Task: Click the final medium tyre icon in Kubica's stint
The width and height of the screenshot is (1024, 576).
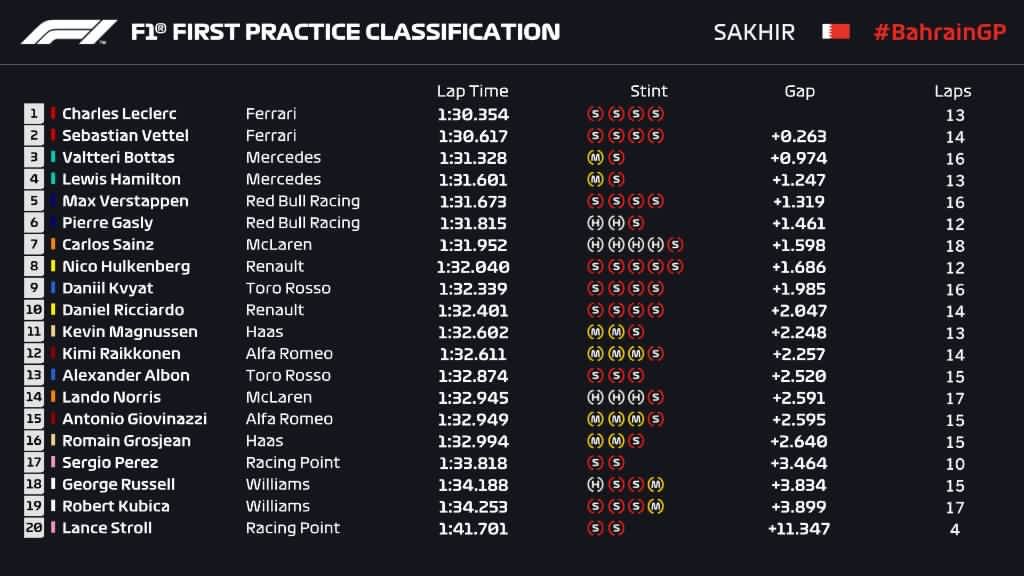Action: (656, 506)
